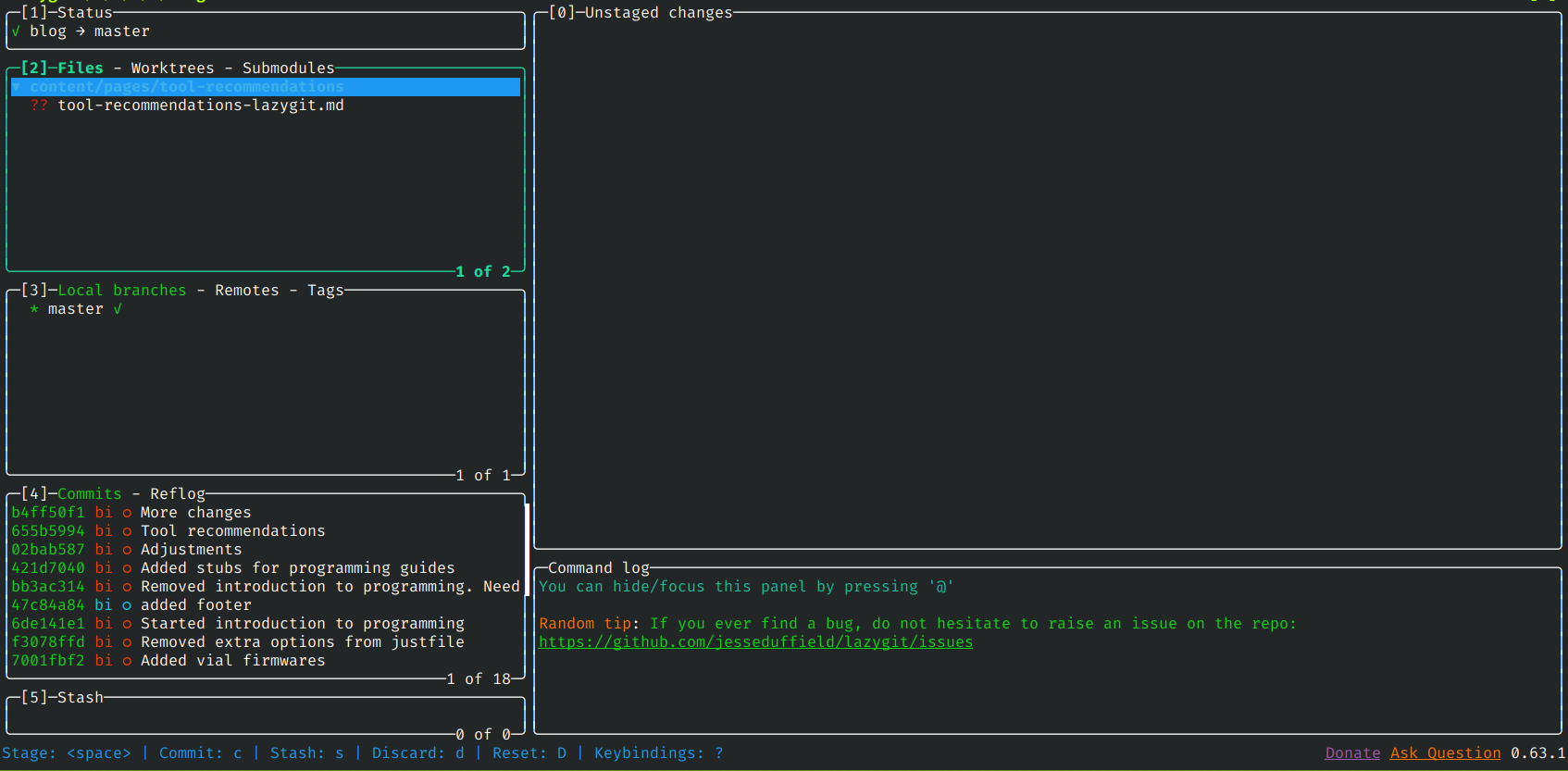Click graph node circle of commit b4ff50f1

tap(127, 513)
